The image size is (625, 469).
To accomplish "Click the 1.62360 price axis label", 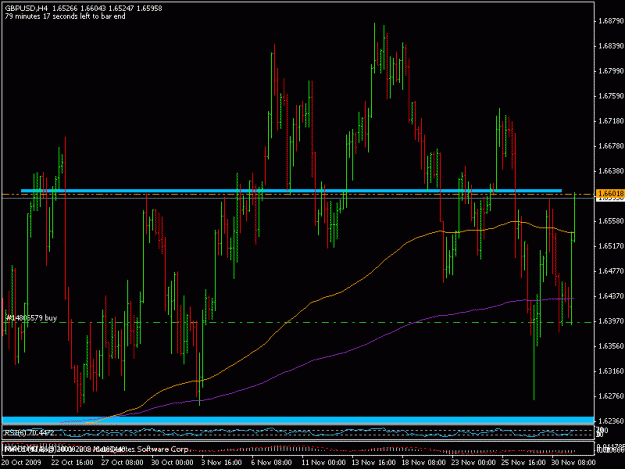I will click(x=611, y=421).
